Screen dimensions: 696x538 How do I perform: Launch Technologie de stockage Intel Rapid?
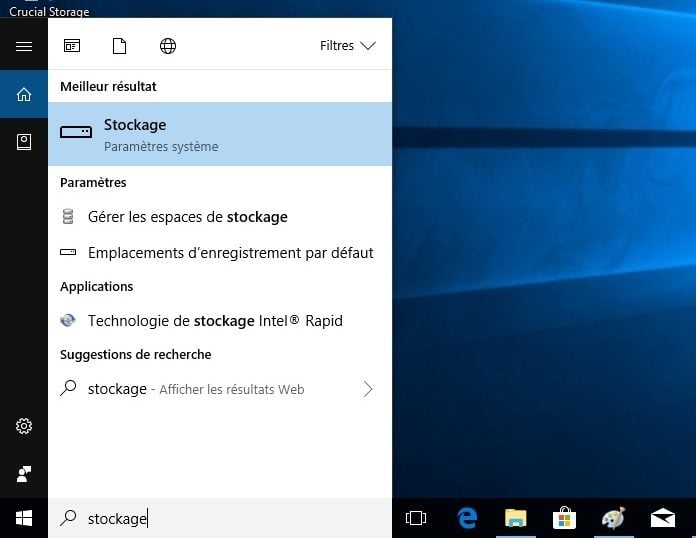click(220, 320)
